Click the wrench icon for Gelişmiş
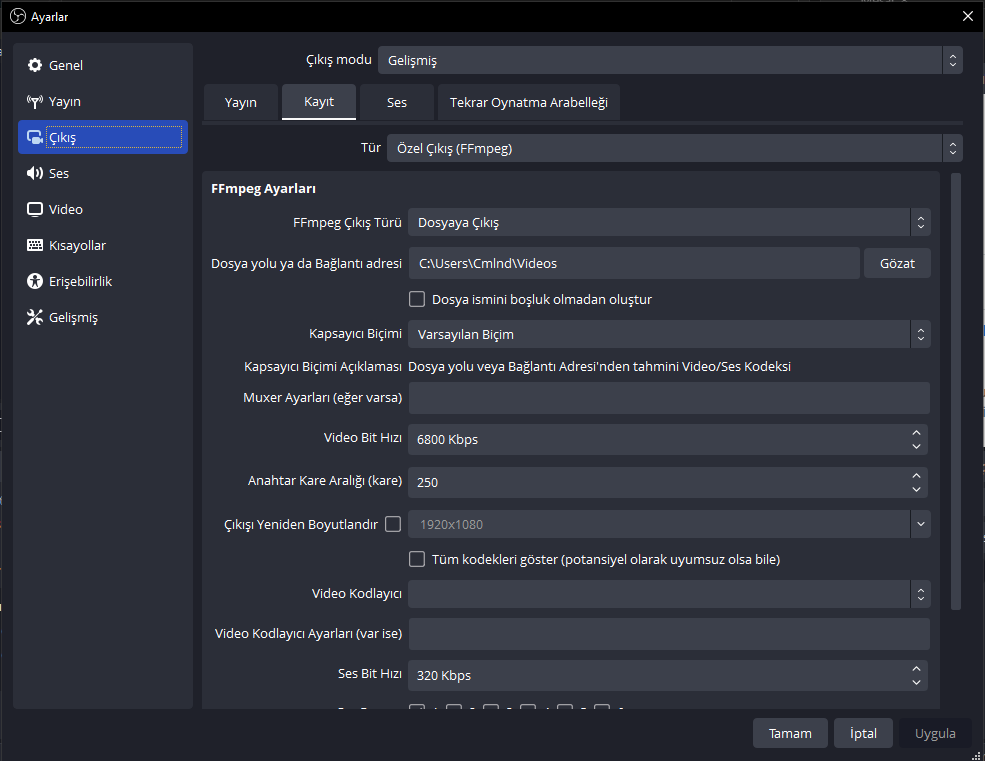This screenshot has height=761, width=985. (x=35, y=318)
